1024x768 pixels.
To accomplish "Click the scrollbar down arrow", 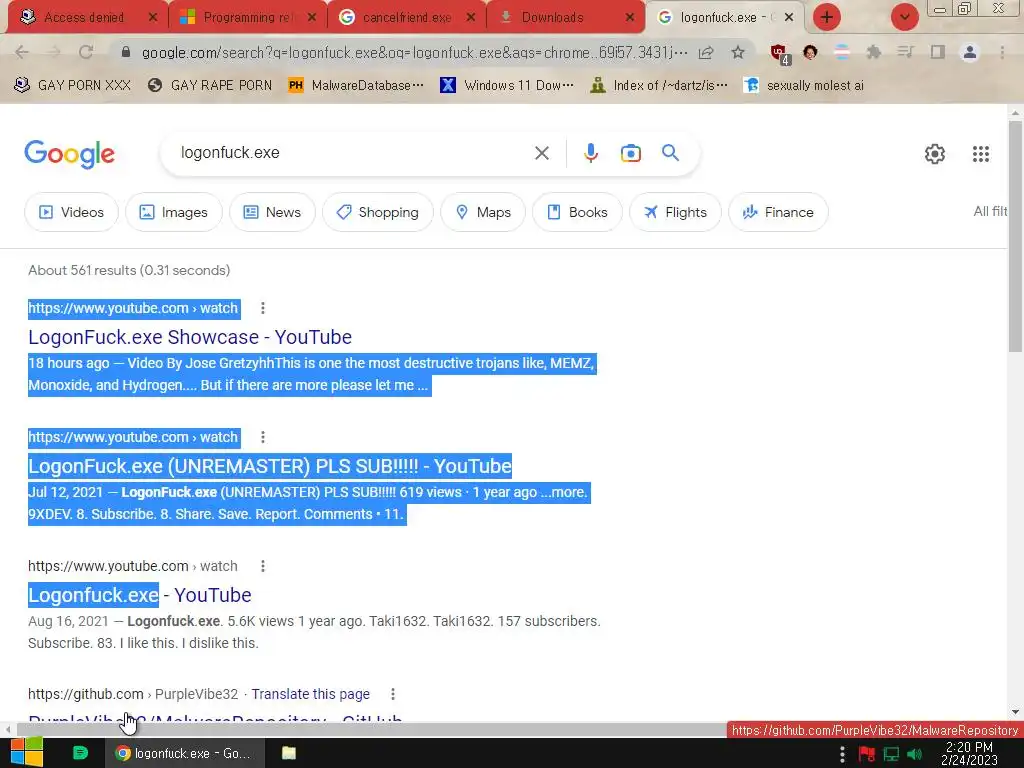I will (x=1015, y=712).
